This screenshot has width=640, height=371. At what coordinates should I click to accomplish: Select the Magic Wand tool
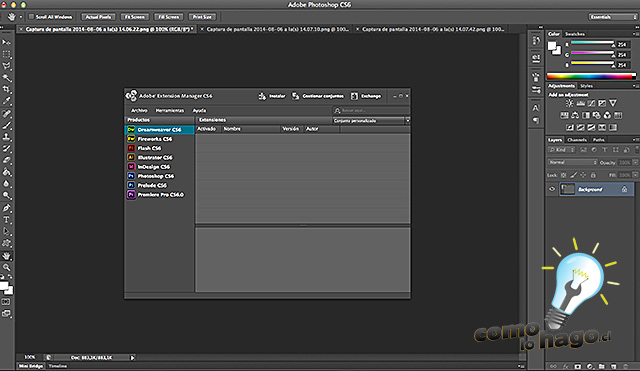pyautogui.click(x=7, y=78)
